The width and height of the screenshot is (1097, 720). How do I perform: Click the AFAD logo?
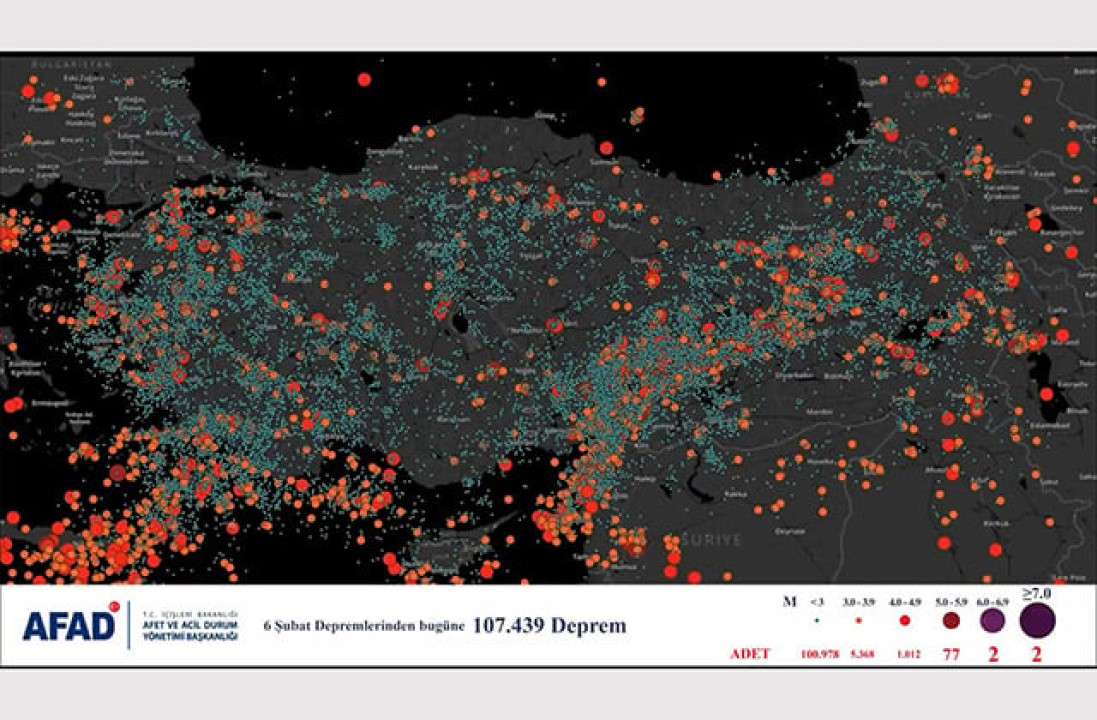click(70, 626)
